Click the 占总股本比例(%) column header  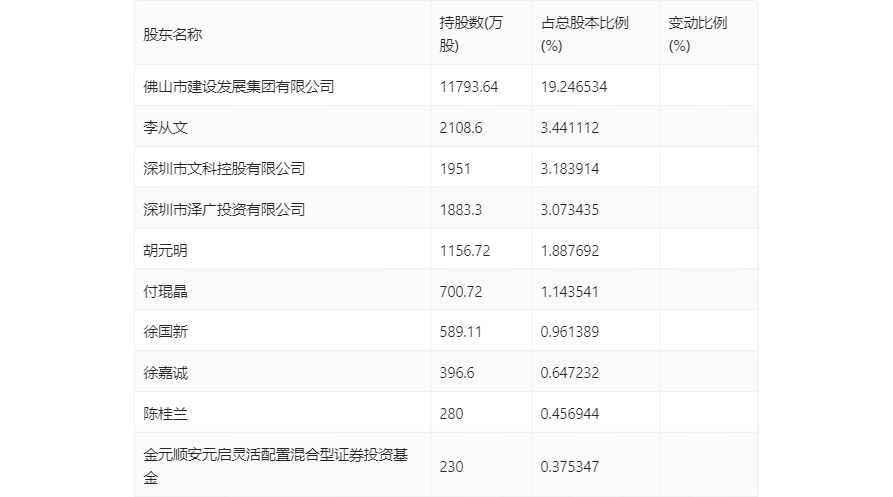point(584,34)
